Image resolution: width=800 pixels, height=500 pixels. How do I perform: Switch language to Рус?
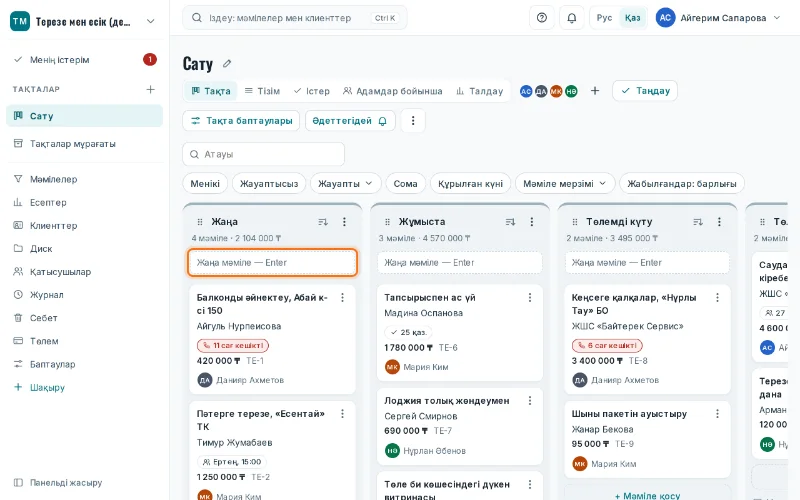coord(604,18)
